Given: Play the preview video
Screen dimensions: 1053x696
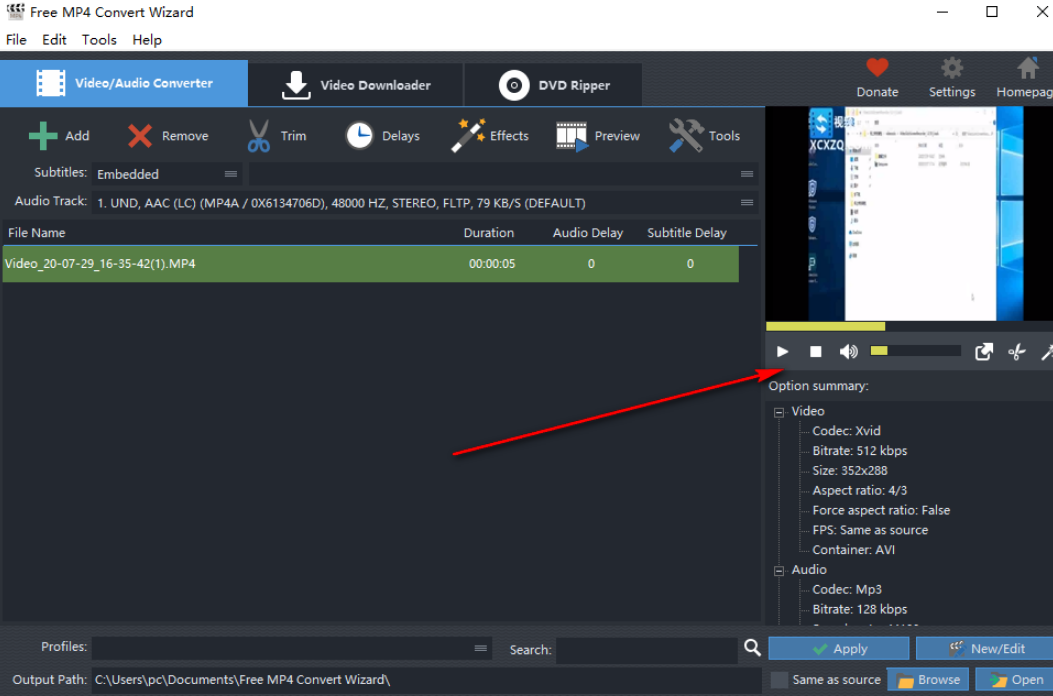Looking at the screenshot, I should 782,351.
